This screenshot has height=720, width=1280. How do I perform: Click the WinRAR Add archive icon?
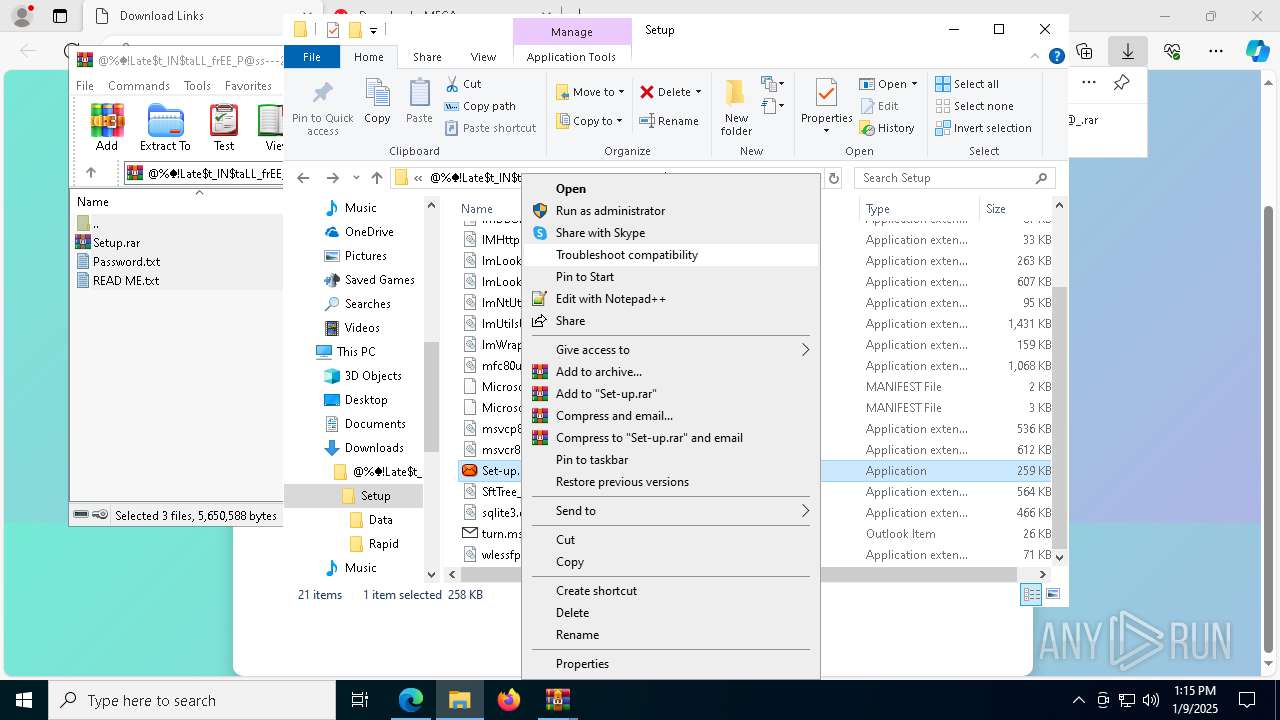click(107, 120)
